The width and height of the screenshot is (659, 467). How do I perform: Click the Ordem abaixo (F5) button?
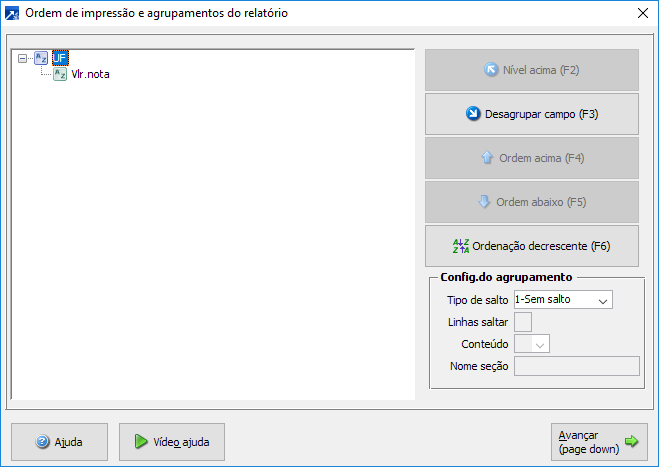532,202
